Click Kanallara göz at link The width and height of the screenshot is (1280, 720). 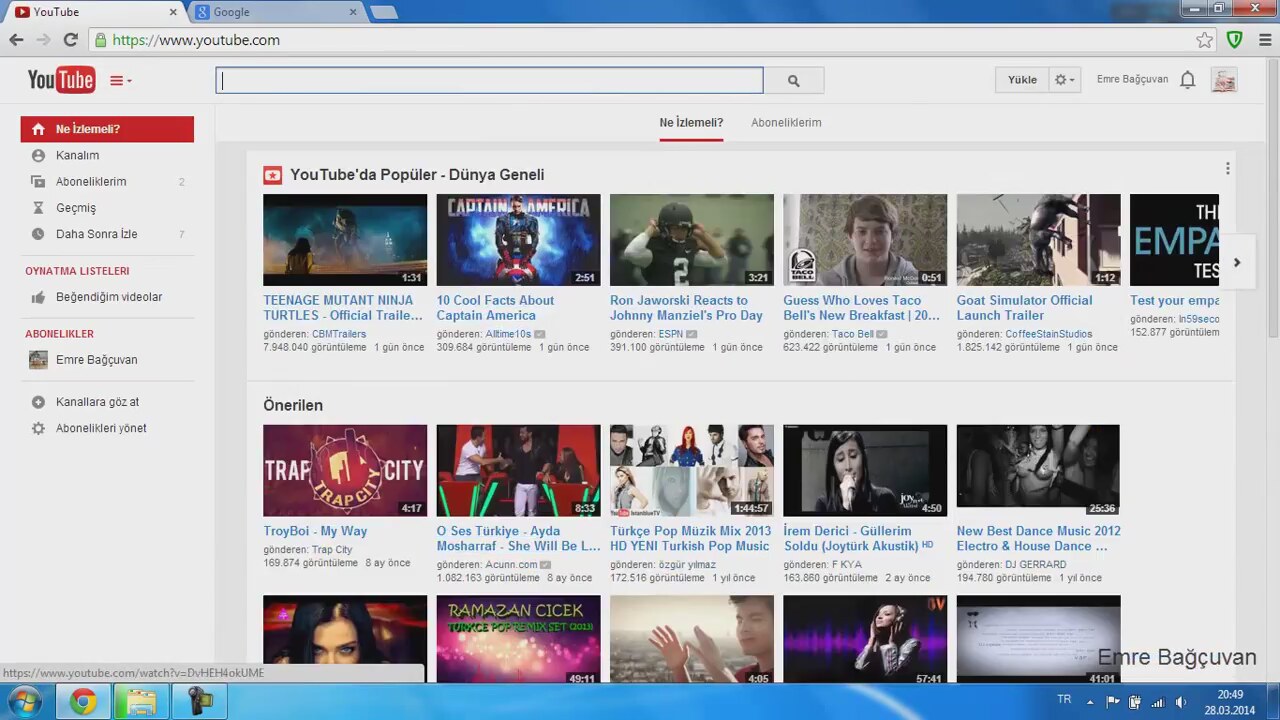97,402
